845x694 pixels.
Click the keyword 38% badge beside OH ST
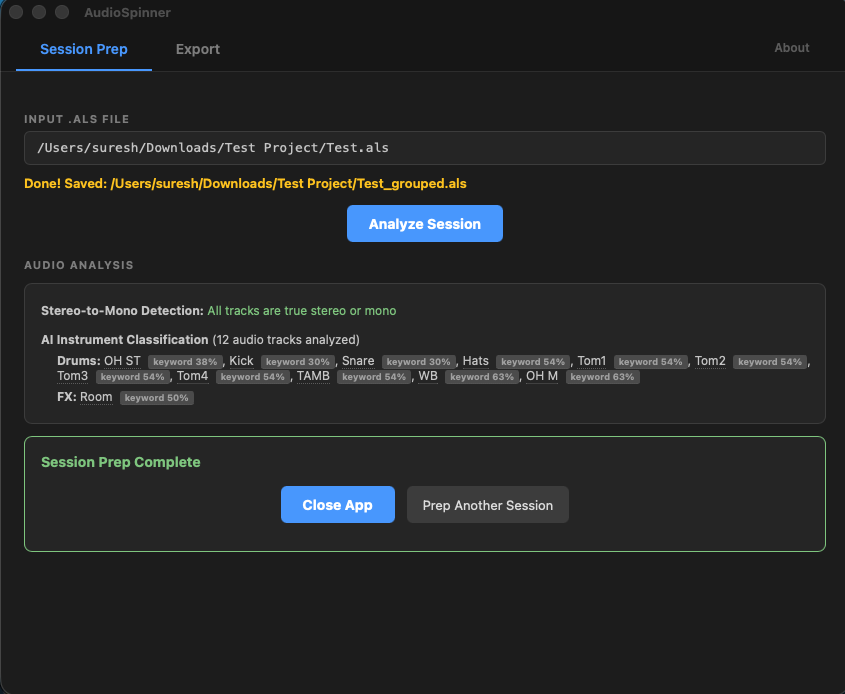click(184, 361)
